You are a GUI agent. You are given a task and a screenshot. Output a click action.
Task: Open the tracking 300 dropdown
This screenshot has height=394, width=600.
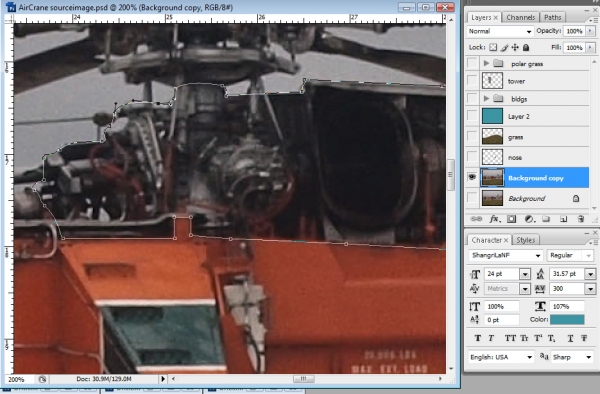(x=590, y=289)
